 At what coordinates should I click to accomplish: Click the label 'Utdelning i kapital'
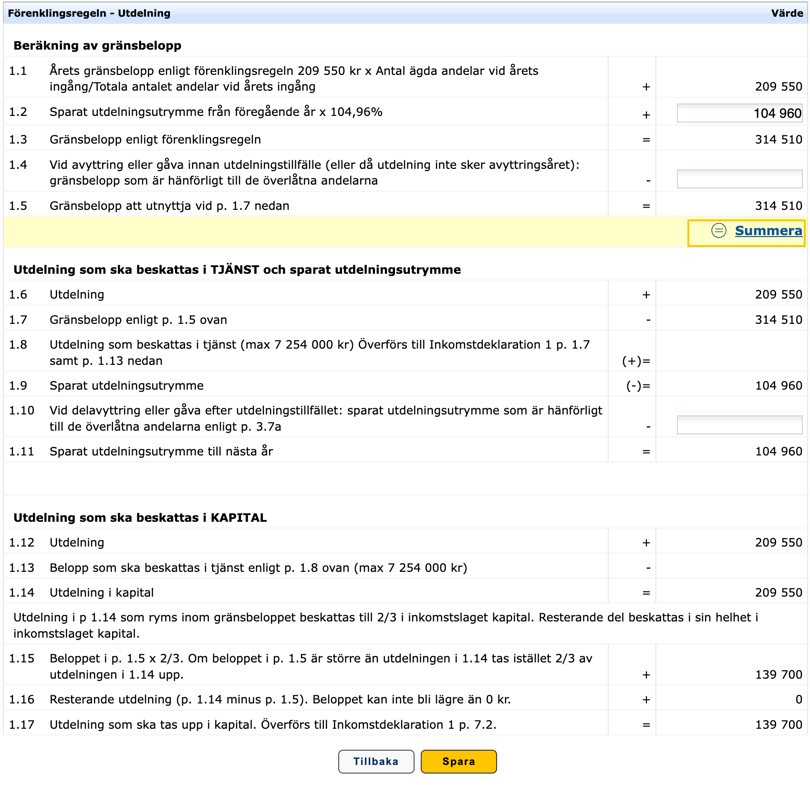pos(102,592)
